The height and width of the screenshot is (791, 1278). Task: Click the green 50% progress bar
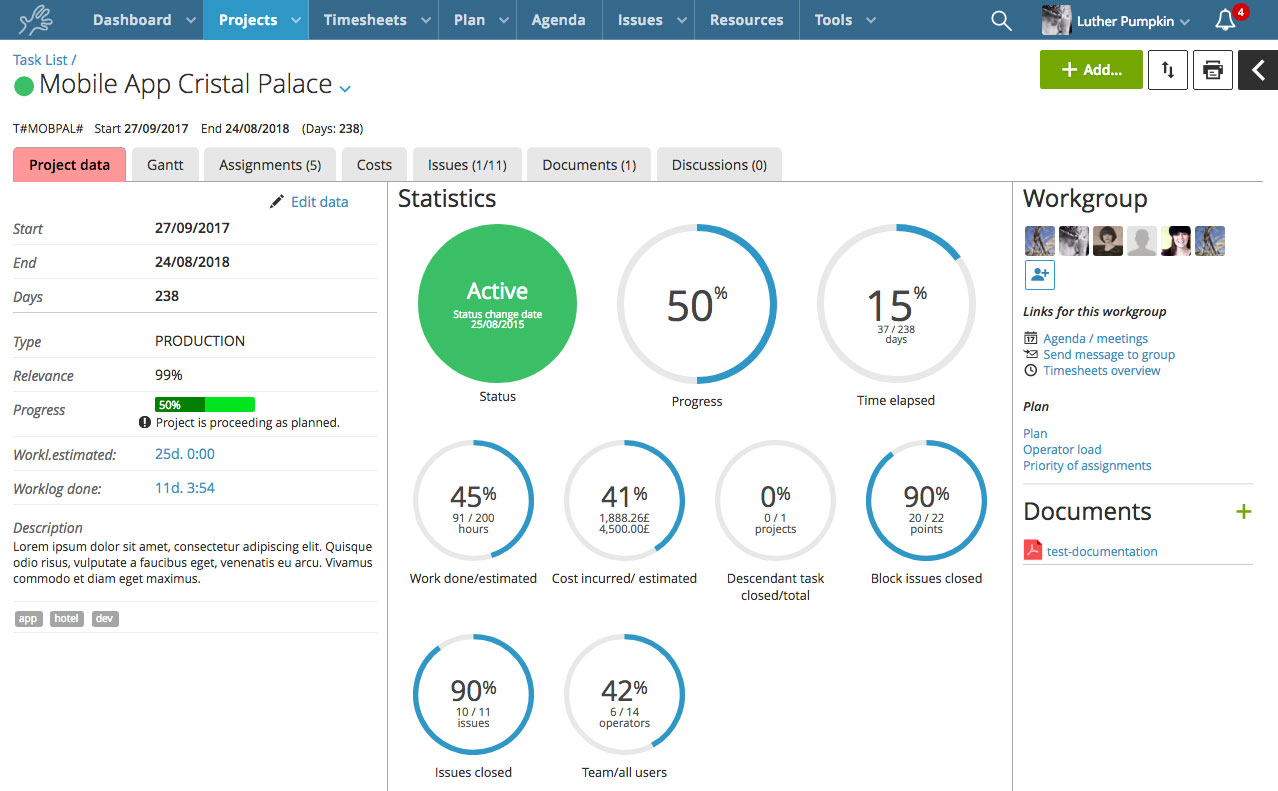pos(205,405)
